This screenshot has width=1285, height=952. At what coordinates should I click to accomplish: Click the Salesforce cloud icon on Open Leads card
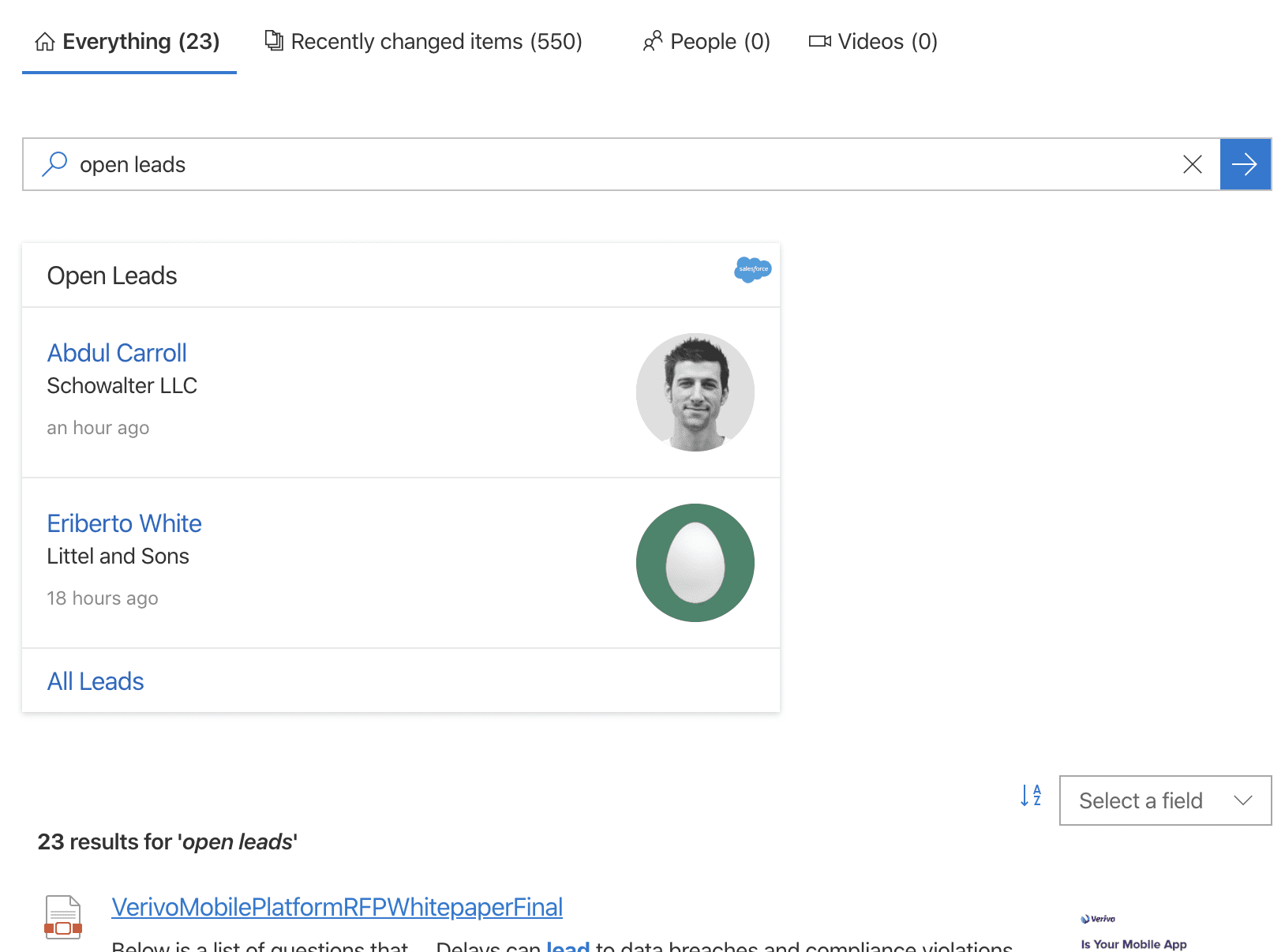(751, 268)
